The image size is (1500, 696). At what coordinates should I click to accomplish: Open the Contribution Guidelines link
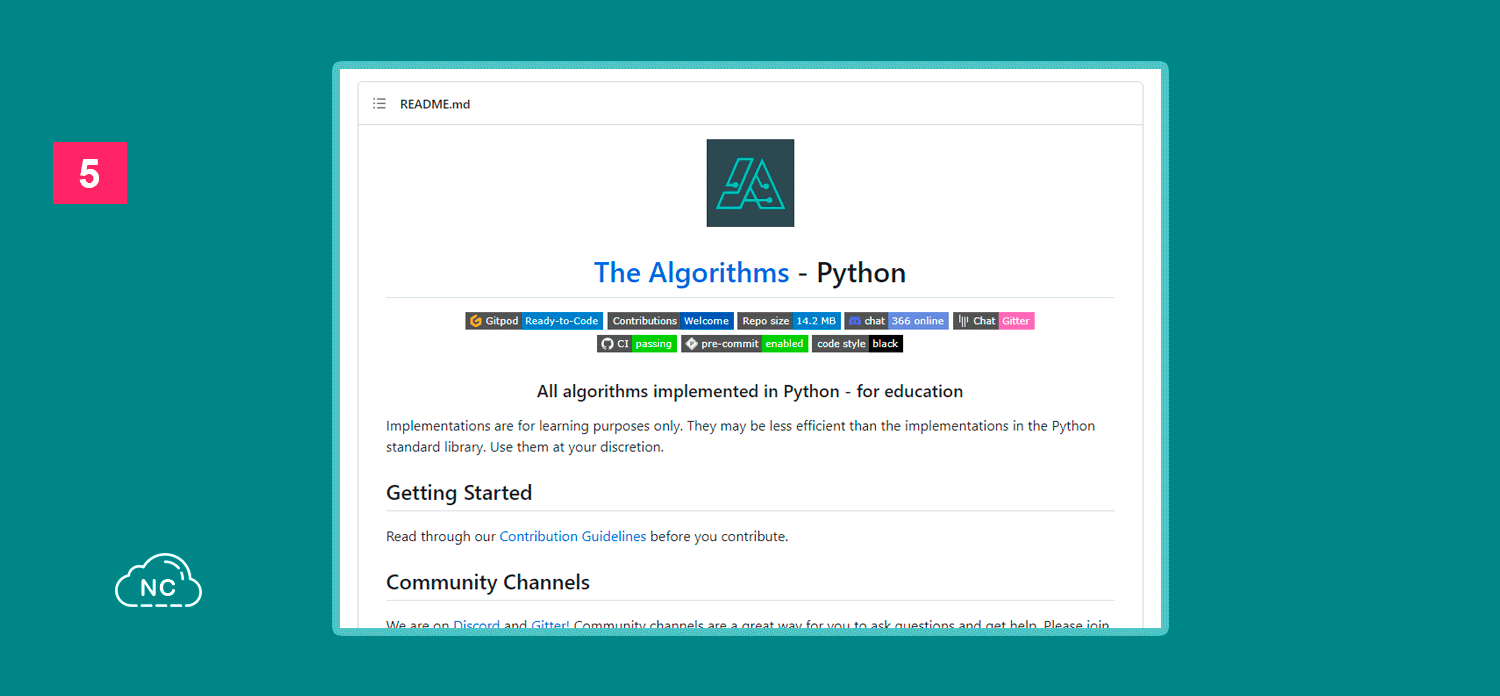(573, 537)
